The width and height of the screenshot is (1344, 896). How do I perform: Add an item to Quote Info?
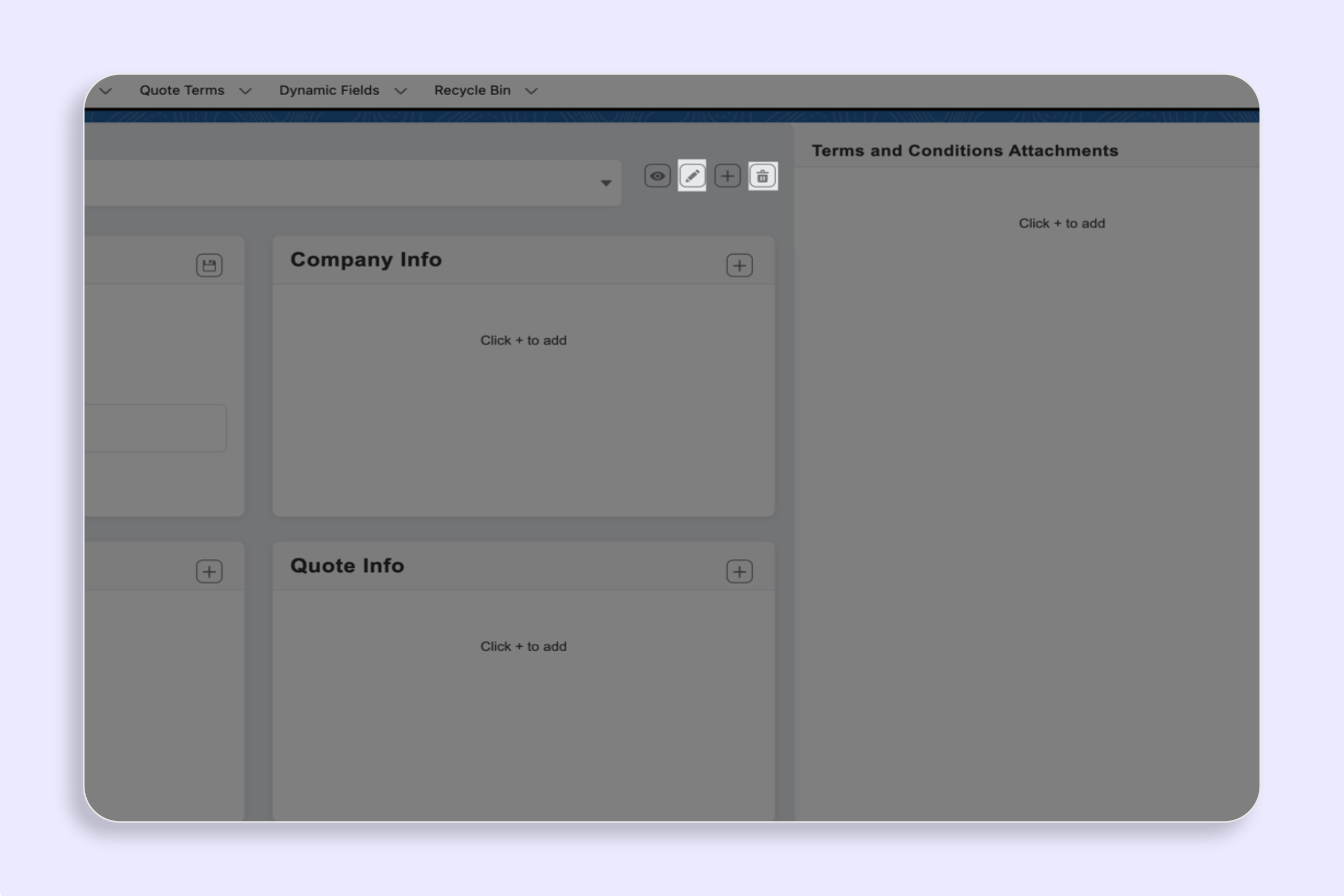739,571
